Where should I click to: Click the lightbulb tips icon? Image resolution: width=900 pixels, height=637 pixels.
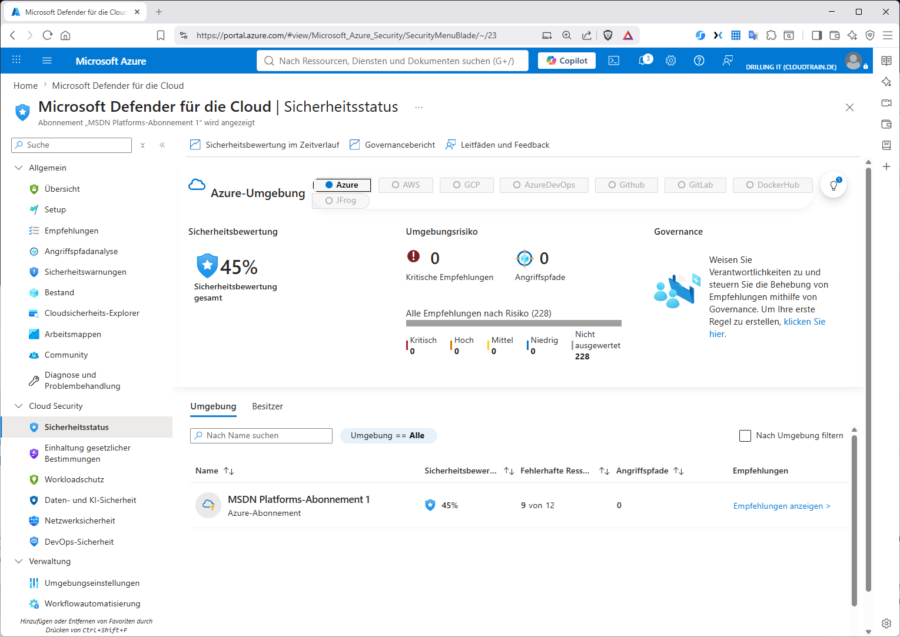[x=833, y=185]
